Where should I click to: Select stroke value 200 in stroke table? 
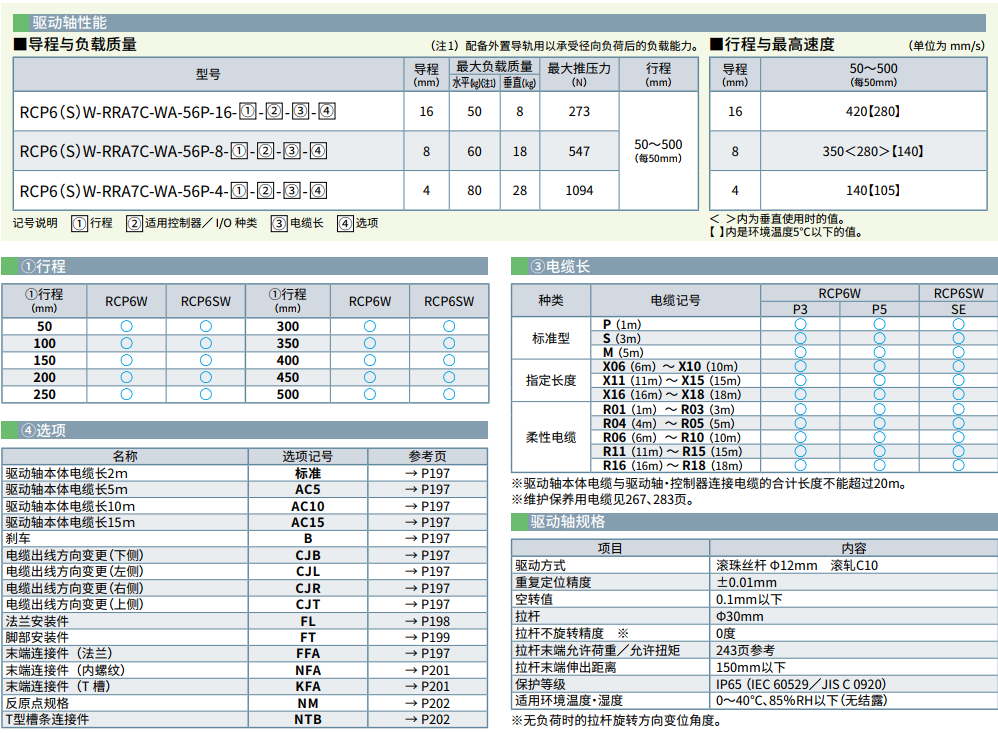(x=45, y=377)
